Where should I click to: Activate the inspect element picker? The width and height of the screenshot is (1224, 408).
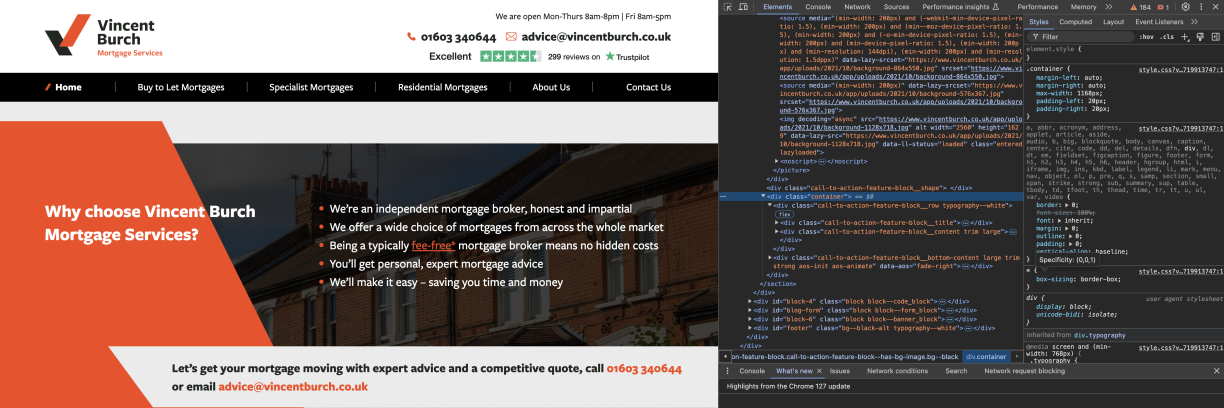click(729, 7)
